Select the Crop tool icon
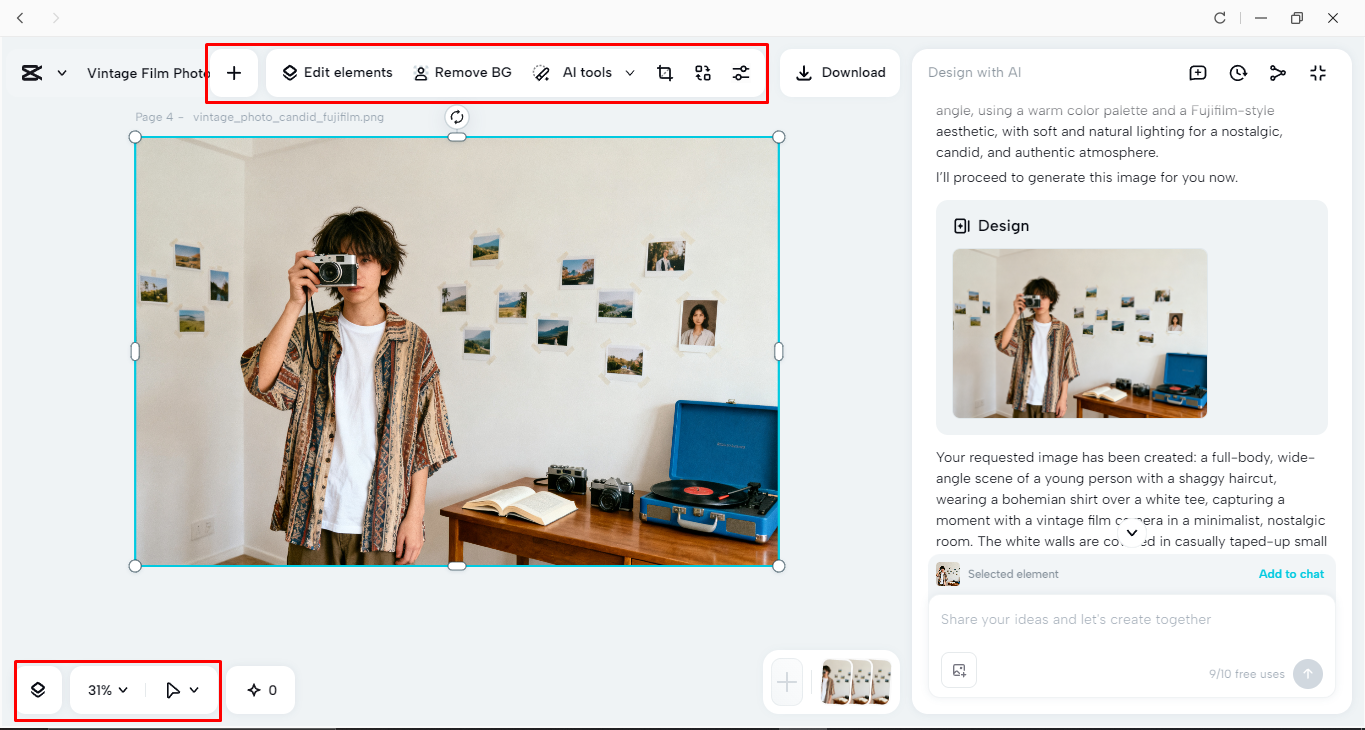The height and width of the screenshot is (730, 1365). click(665, 73)
